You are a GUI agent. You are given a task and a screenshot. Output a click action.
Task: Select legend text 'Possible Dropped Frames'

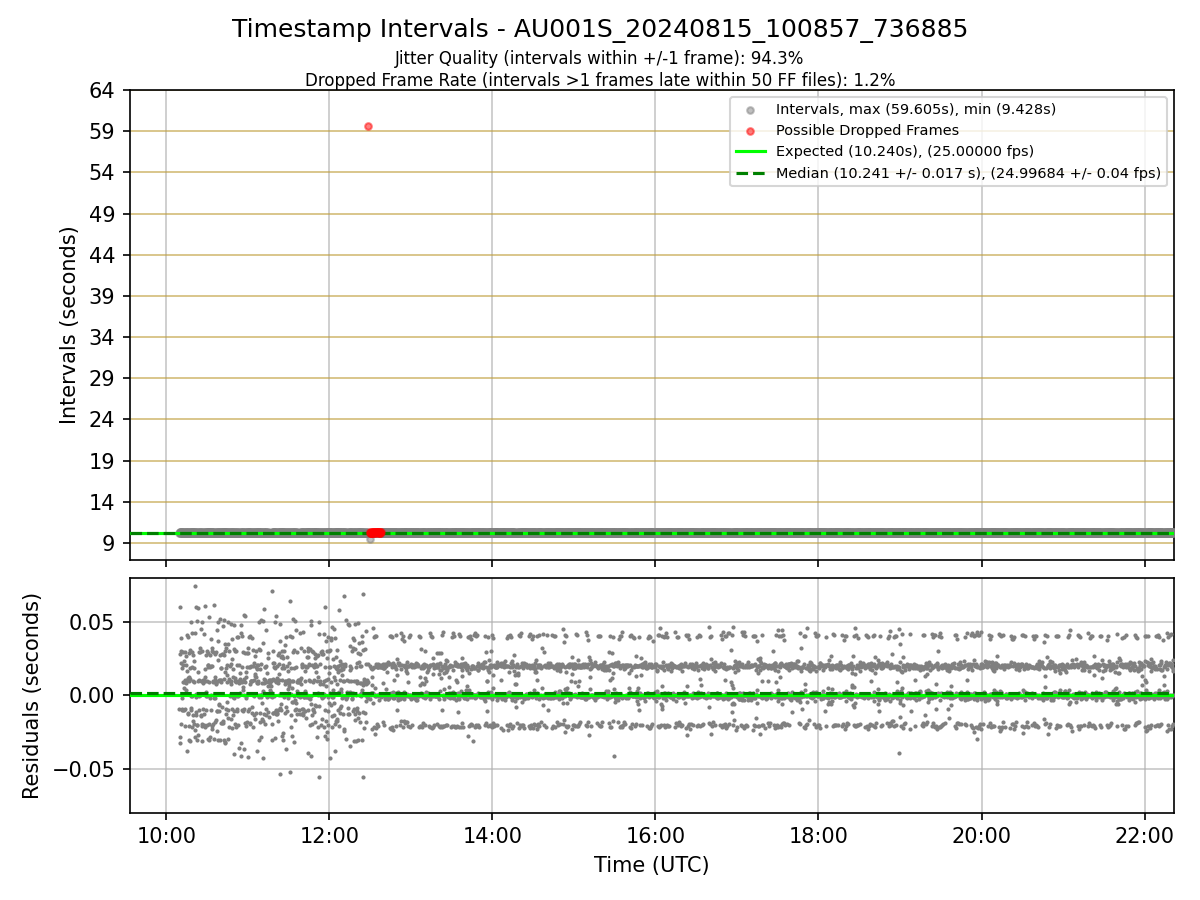[x=867, y=130]
